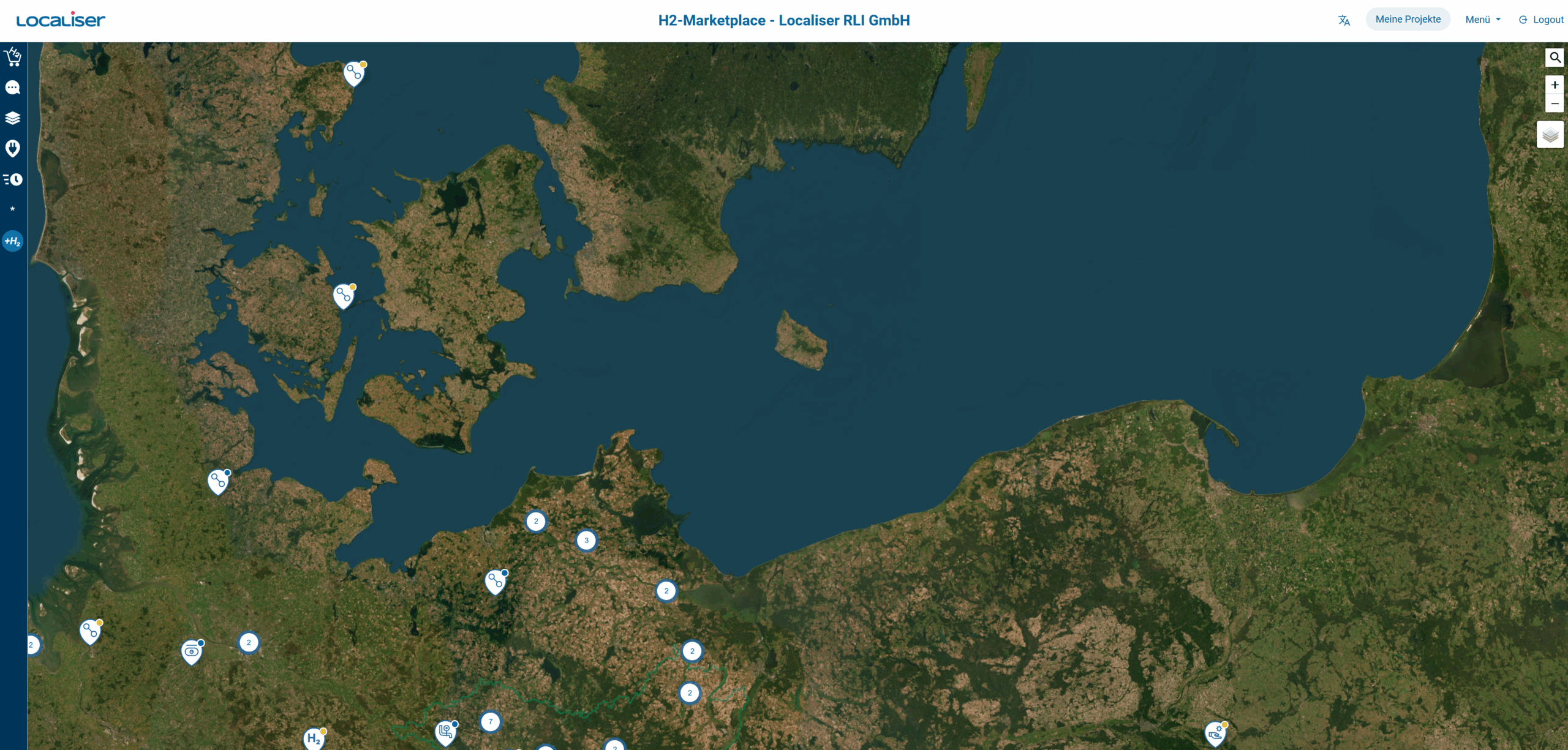The height and width of the screenshot is (750, 1568).
Task: Open the map search magnifier
Action: coord(1555,58)
